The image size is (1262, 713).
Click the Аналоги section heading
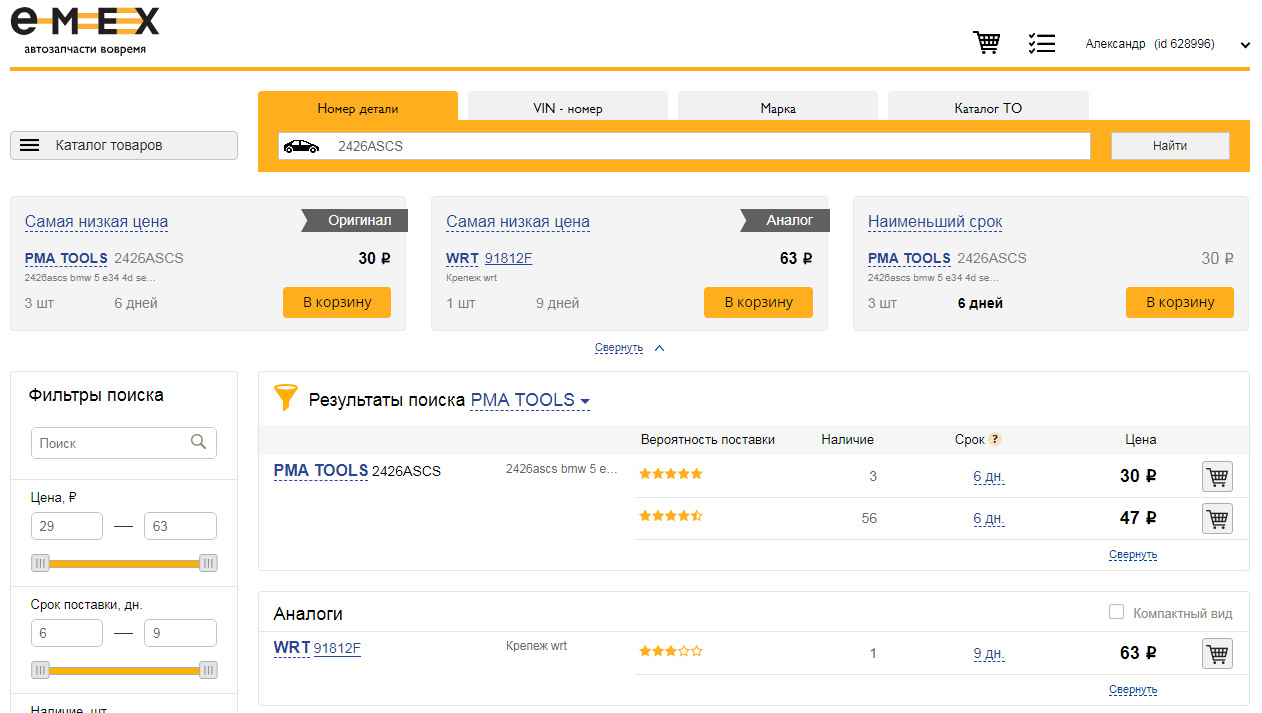(308, 614)
